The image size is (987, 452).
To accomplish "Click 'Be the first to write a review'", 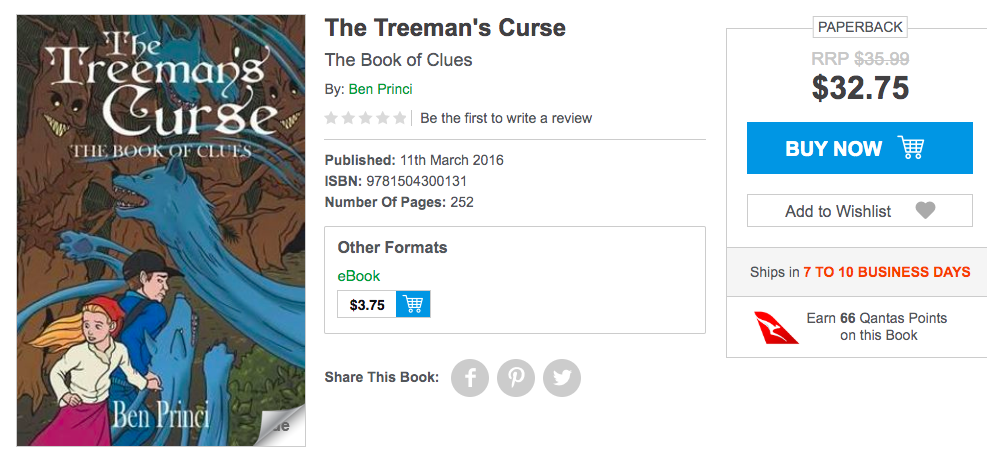I will (506, 118).
